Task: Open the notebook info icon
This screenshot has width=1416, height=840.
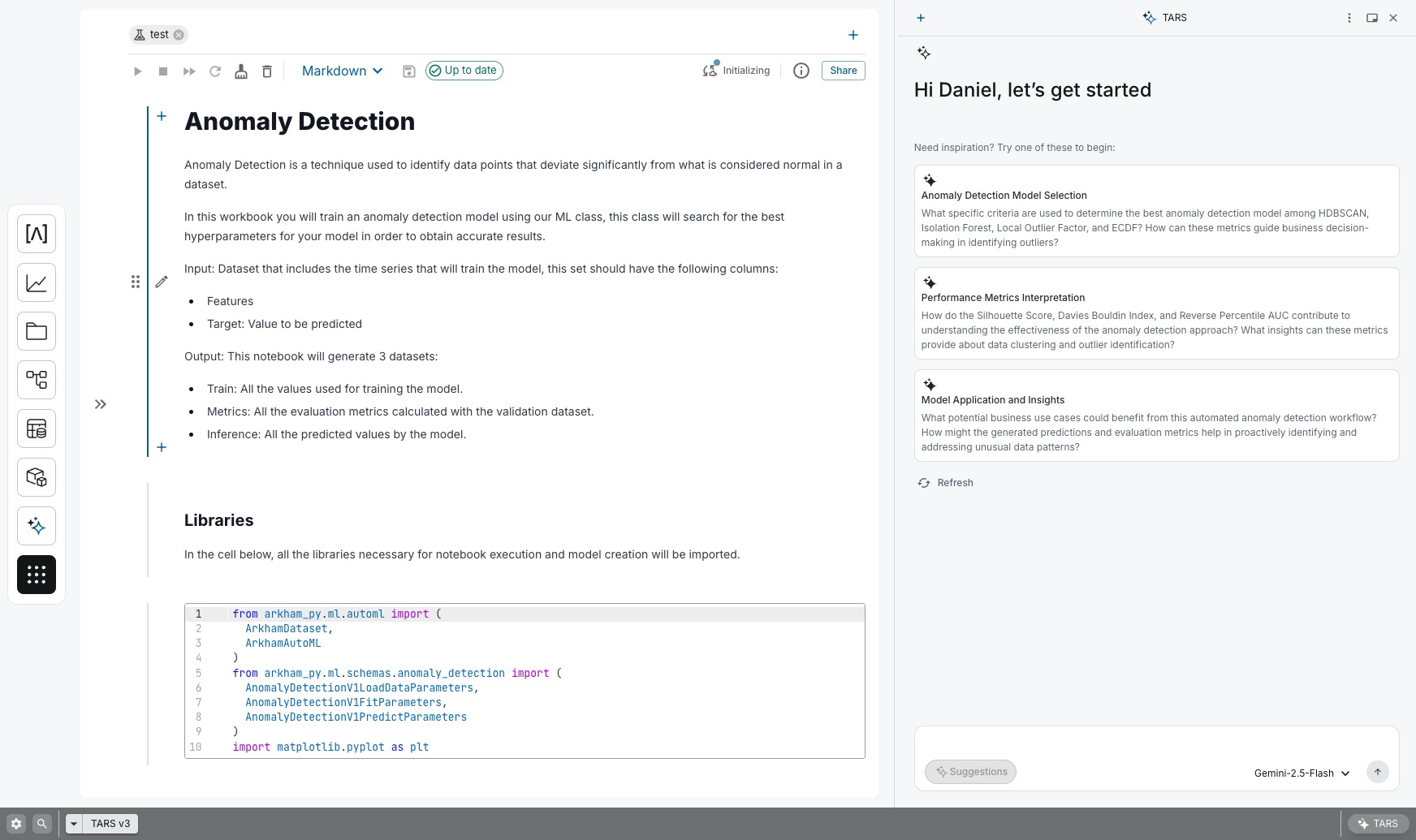Action: click(x=801, y=71)
